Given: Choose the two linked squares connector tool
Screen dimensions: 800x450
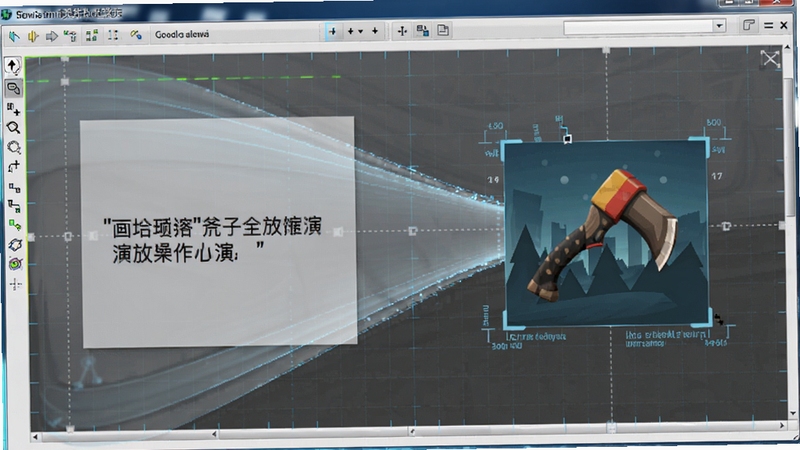Looking at the screenshot, I should tap(14, 188).
